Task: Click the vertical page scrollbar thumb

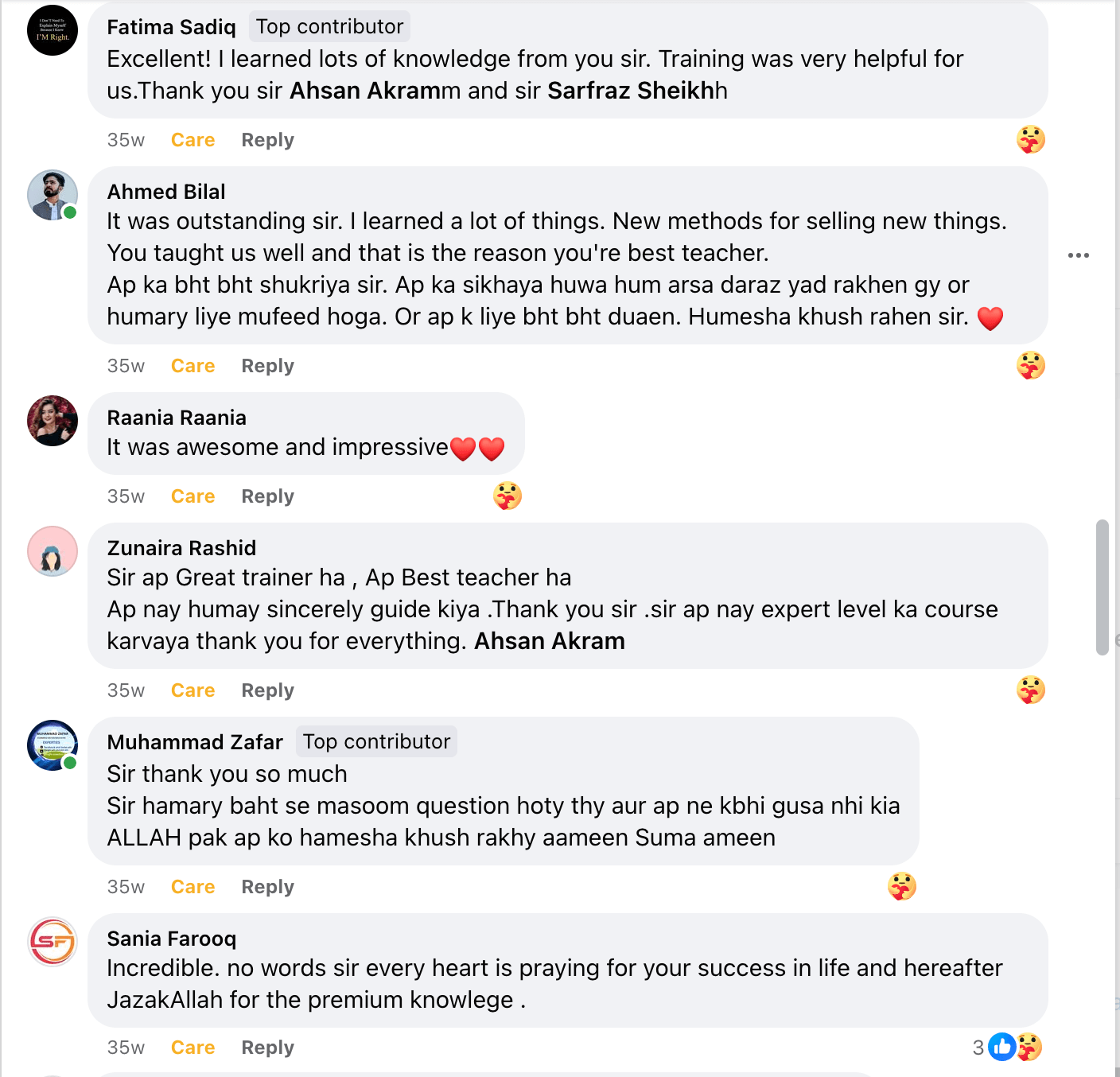Action: coord(1102,587)
